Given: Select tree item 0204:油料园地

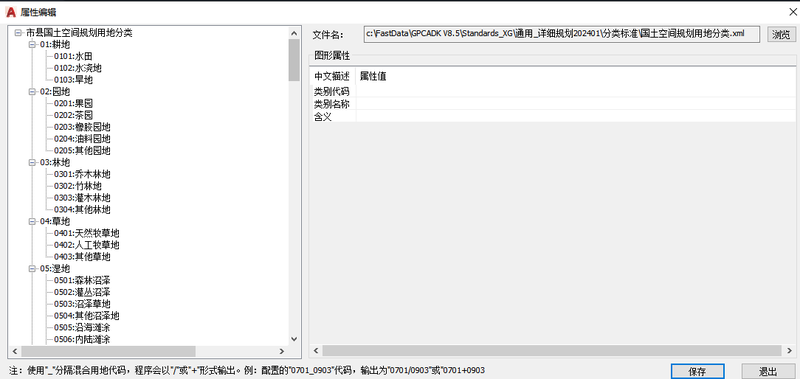Looking at the screenshot, I should [82, 139].
